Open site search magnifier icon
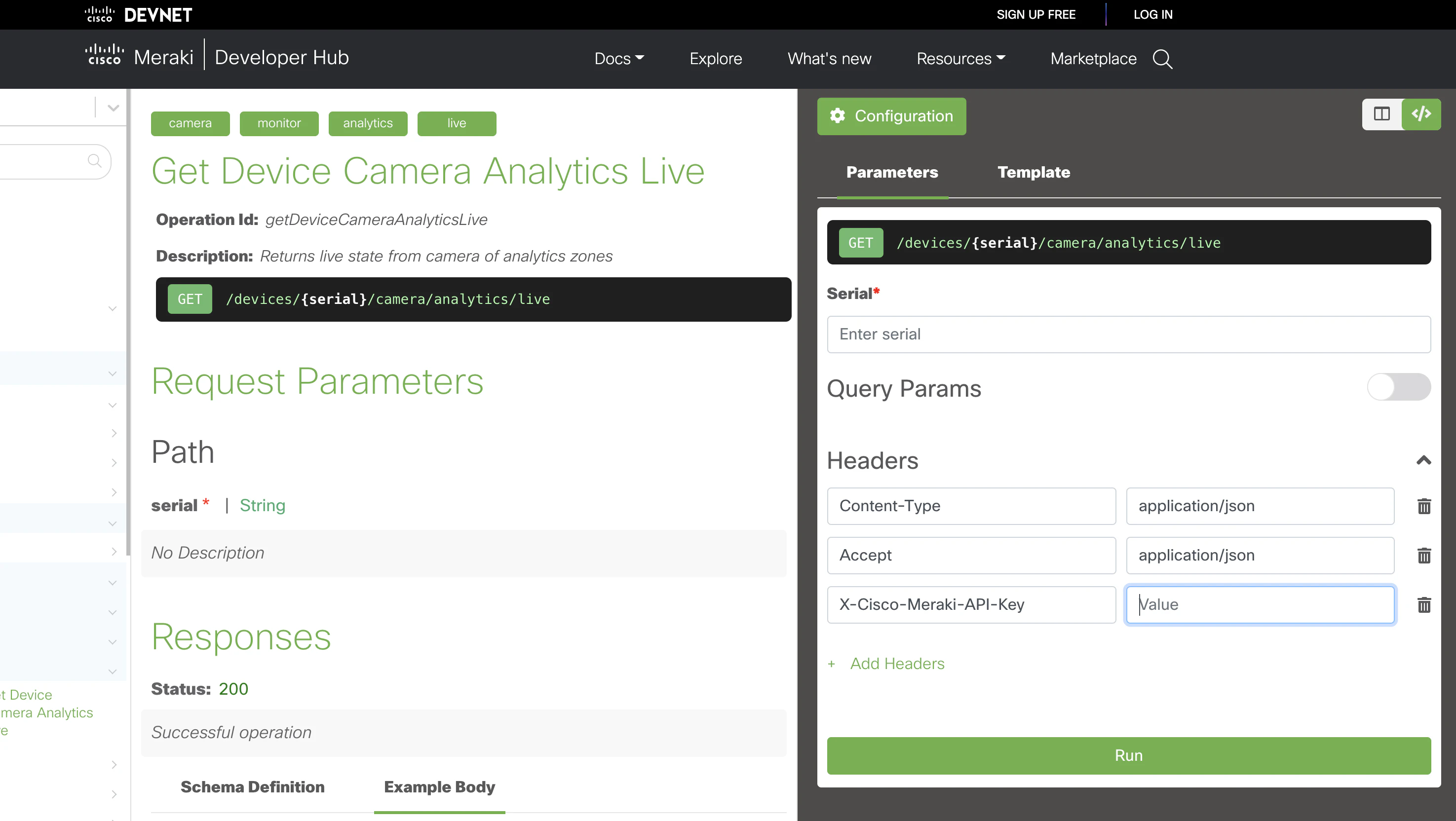The height and width of the screenshot is (821, 1456). [1162, 59]
